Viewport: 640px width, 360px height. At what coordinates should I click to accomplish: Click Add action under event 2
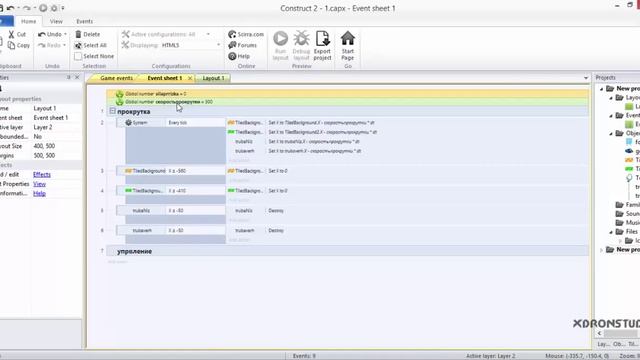pyautogui.click(x=238, y=160)
